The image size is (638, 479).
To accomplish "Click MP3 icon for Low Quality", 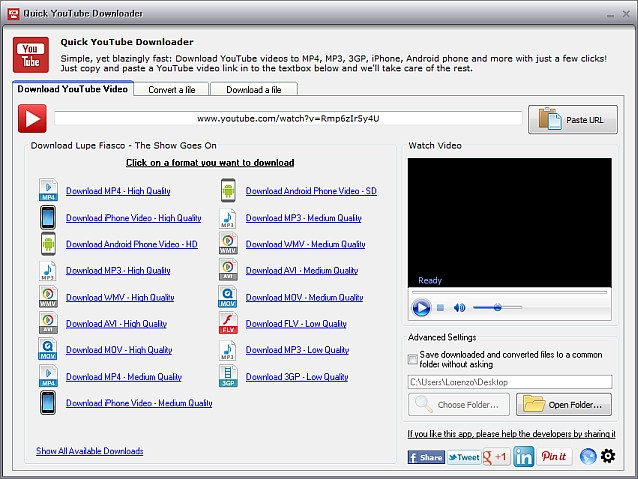I will [x=228, y=350].
